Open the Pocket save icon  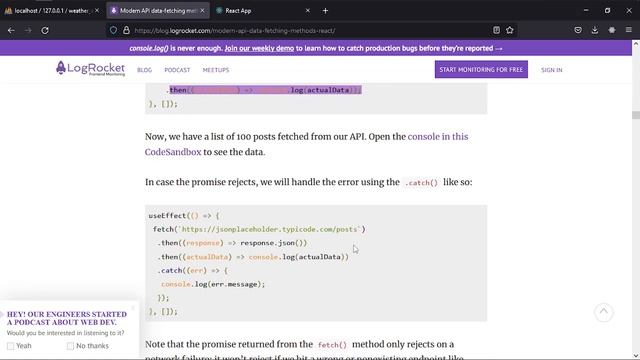578,30
